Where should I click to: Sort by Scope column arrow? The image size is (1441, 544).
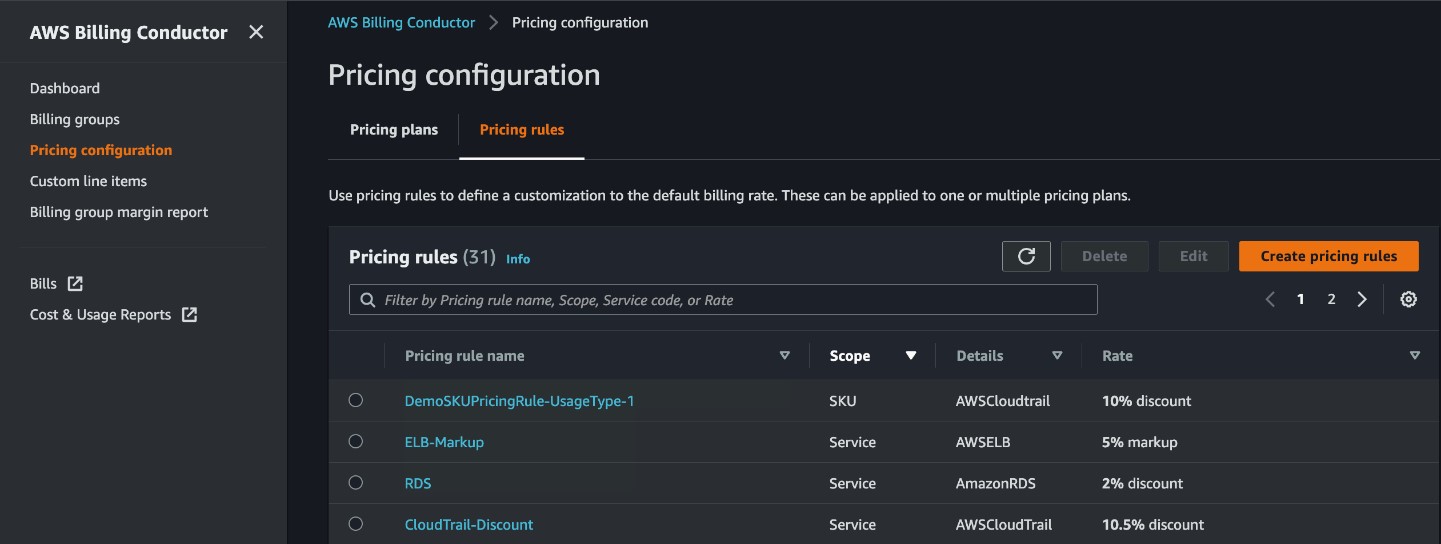[911, 355]
